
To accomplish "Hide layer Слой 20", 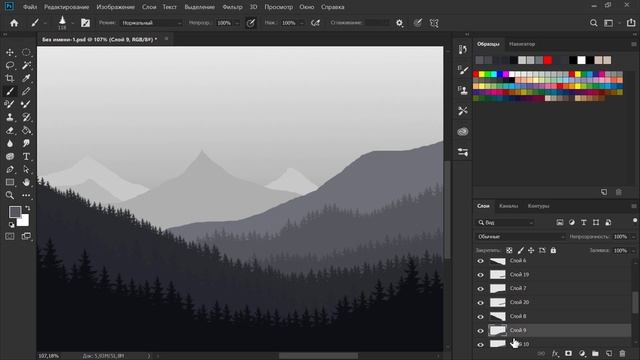I will pos(480,303).
